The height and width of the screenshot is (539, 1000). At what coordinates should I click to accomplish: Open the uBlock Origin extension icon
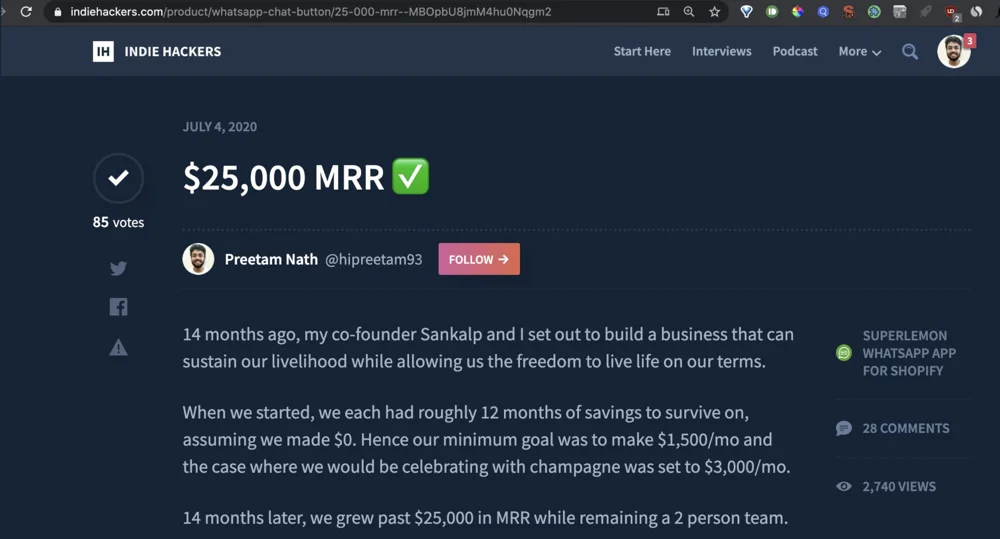[951, 12]
